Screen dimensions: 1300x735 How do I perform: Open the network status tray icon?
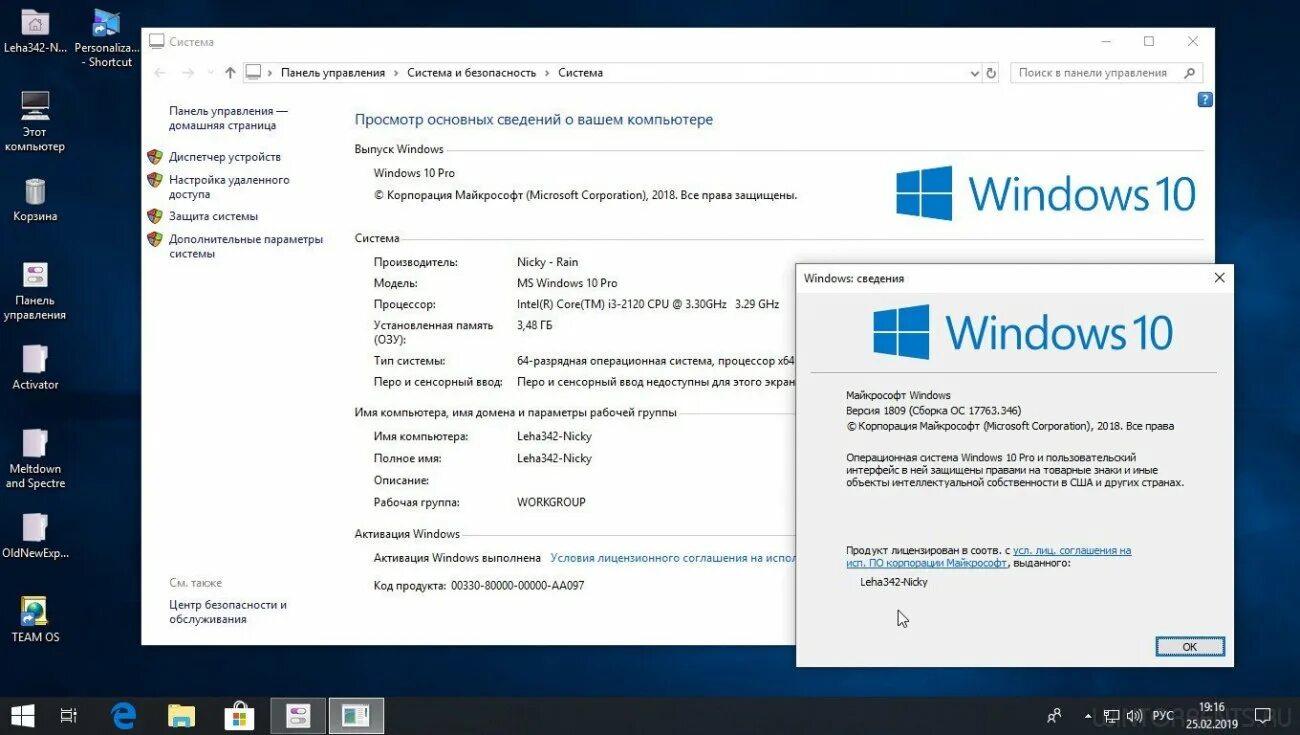pyautogui.click(x=1111, y=716)
